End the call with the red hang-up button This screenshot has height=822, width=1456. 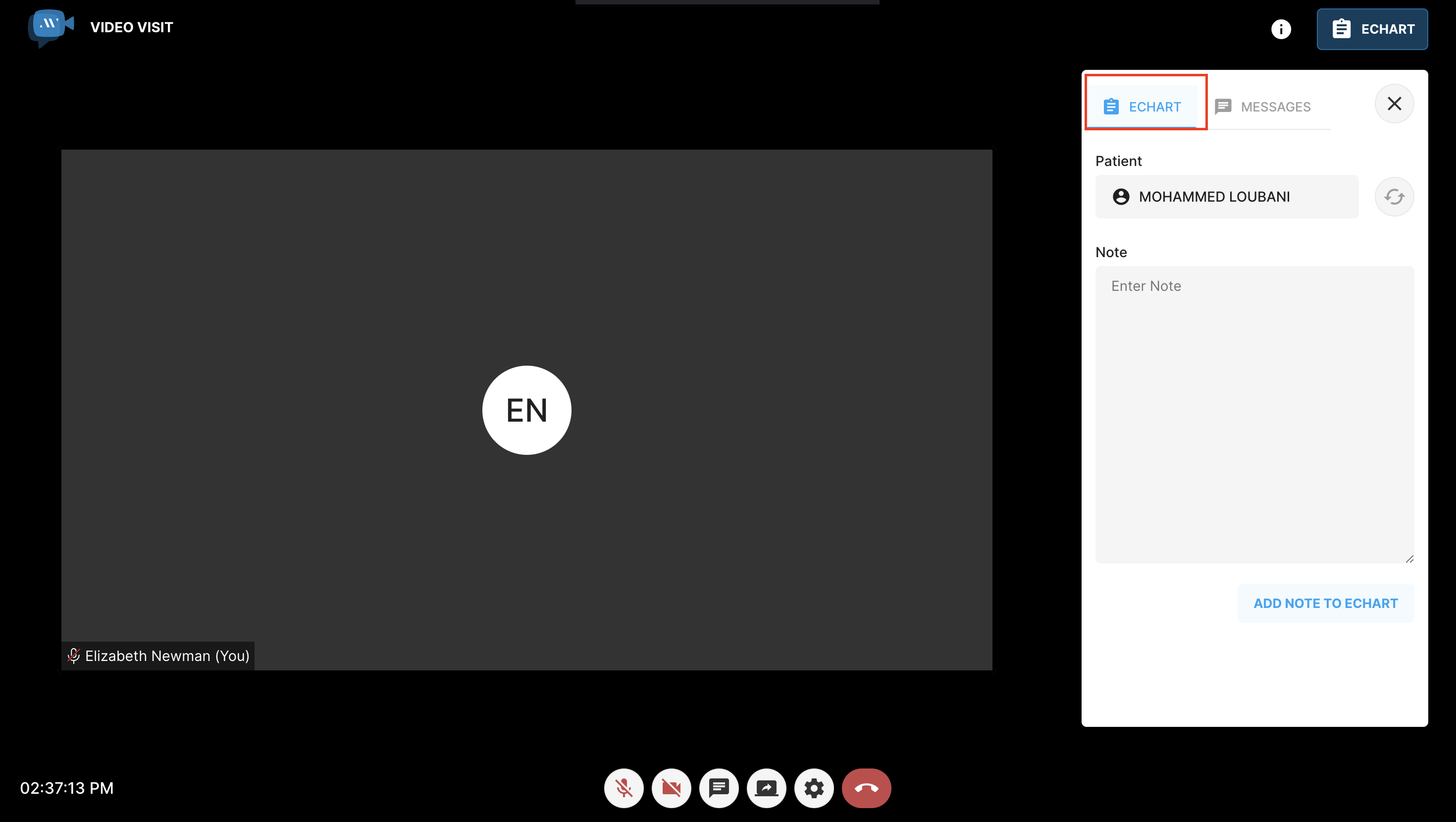(x=866, y=787)
